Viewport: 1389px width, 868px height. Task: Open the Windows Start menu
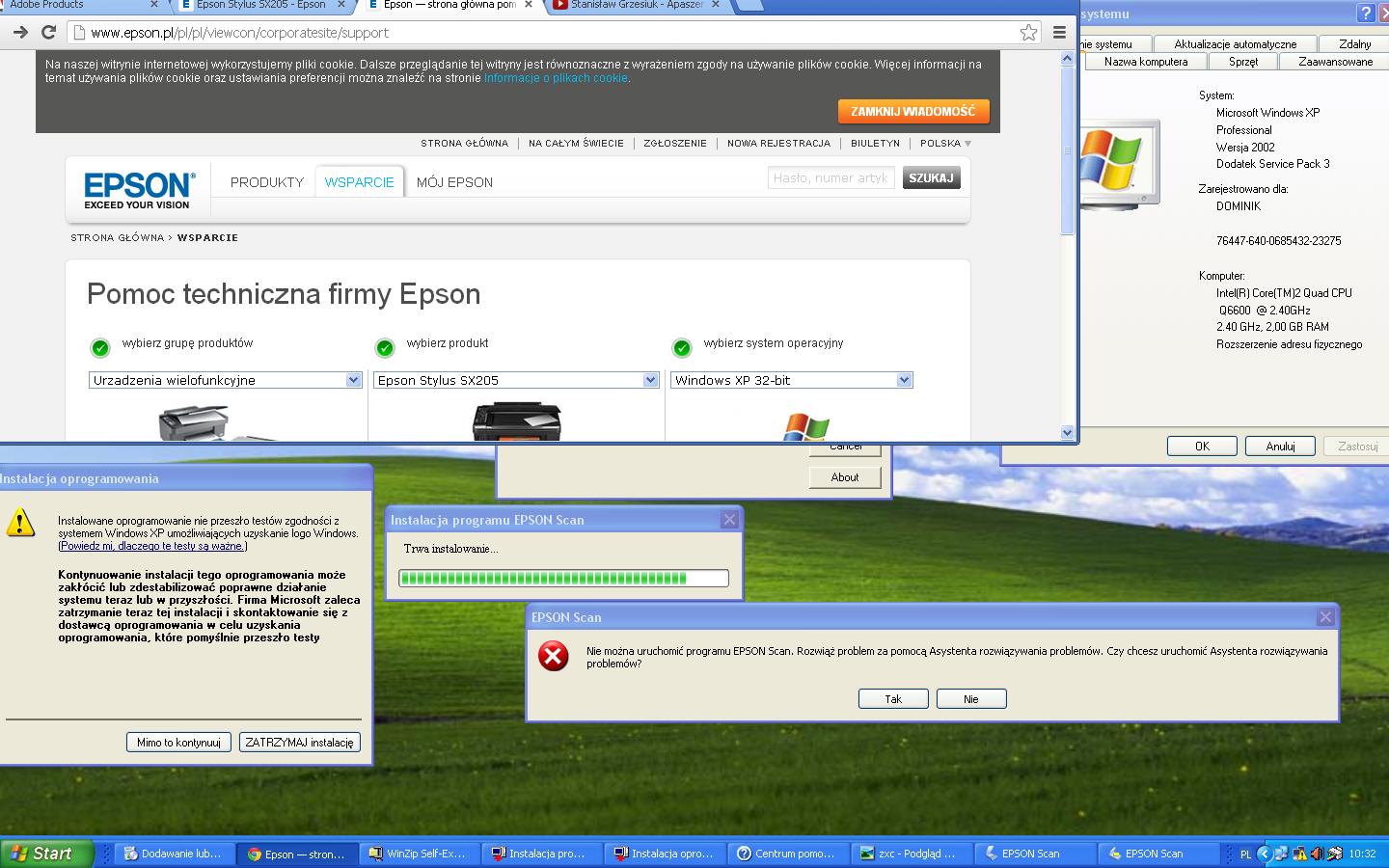[46, 854]
